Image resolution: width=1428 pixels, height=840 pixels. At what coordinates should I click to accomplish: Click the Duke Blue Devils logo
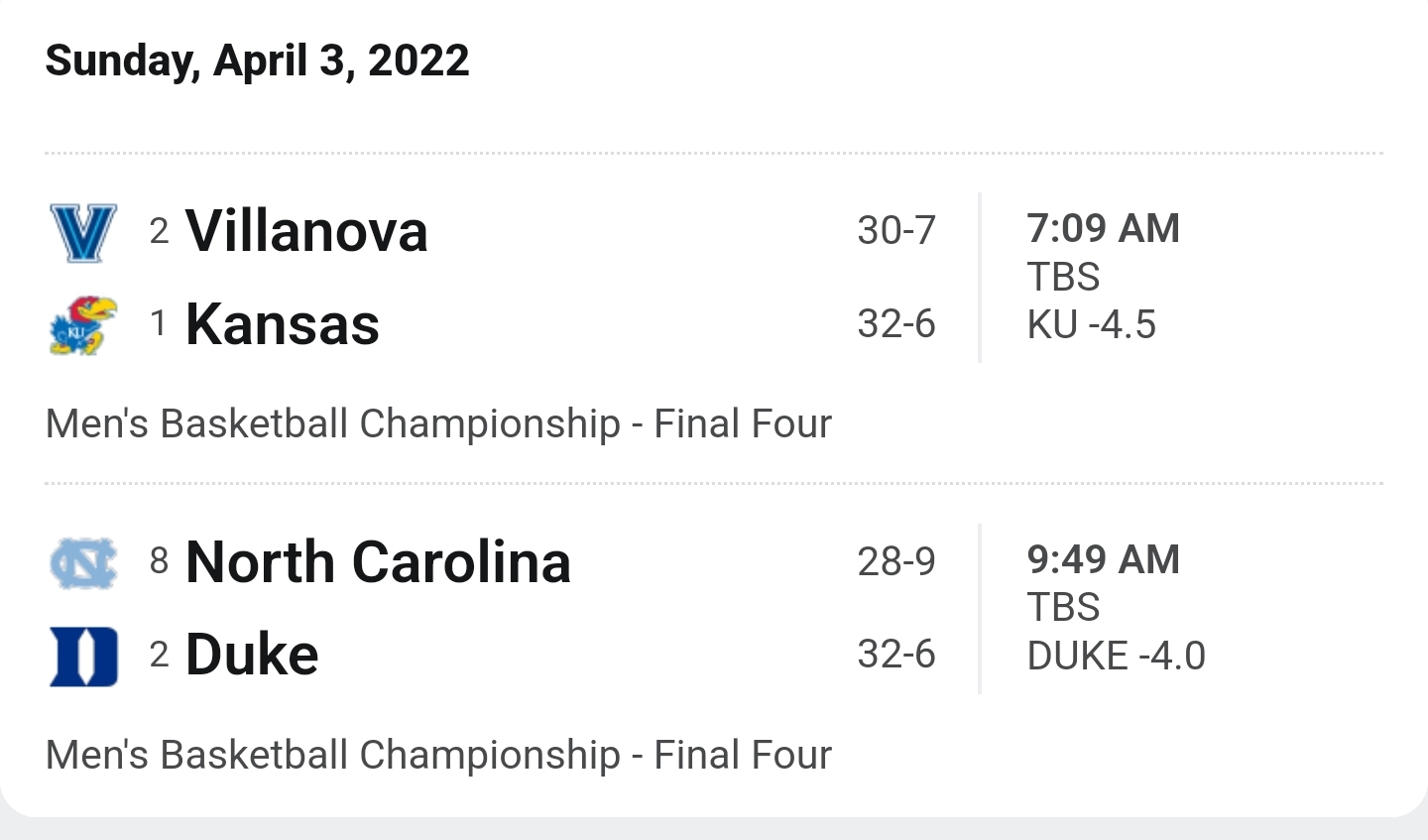tap(83, 656)
